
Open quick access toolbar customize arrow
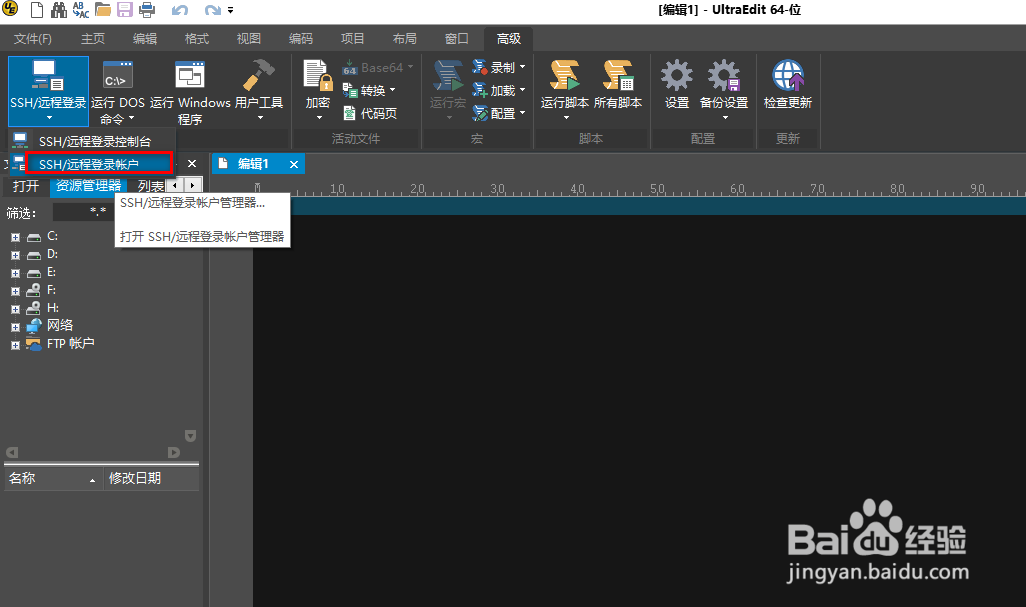230,10
